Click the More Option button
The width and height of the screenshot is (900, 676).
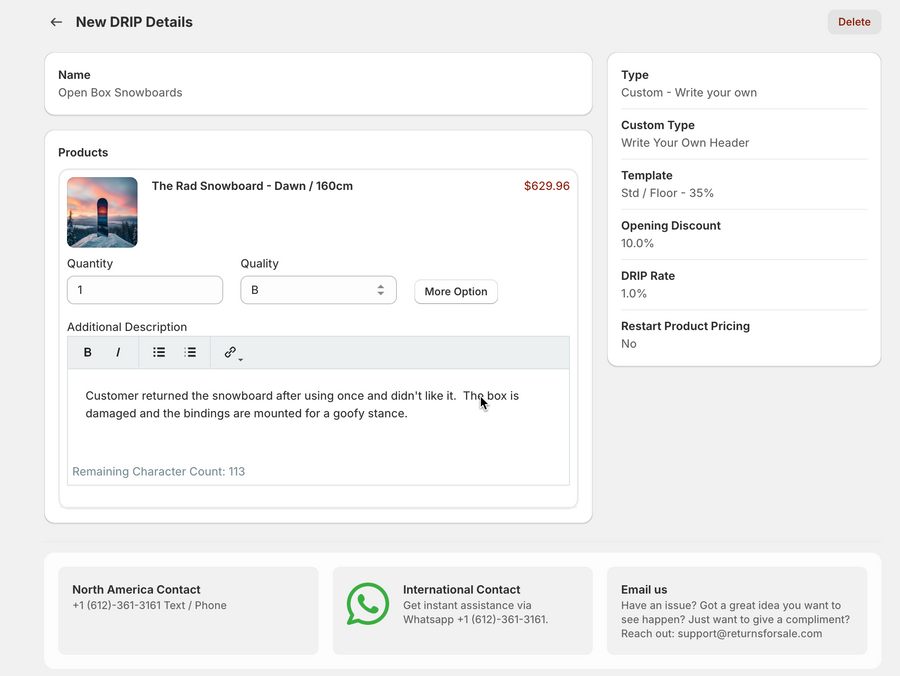point(456,291)
